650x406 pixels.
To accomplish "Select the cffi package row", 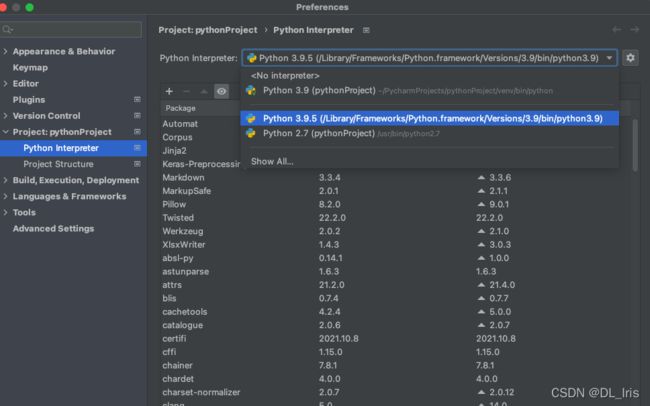I will coord(396,352).
